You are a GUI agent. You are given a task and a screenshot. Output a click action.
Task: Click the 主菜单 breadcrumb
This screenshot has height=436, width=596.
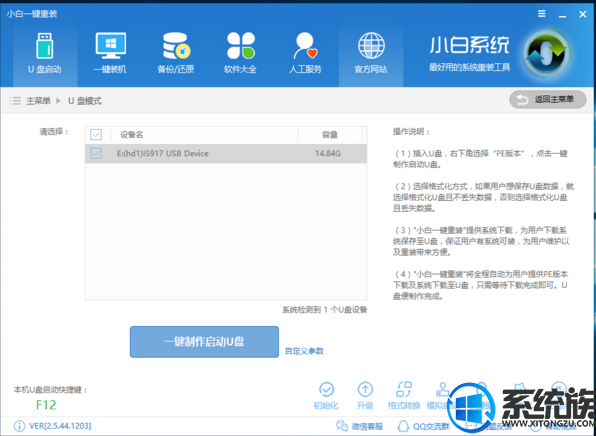click(38, 101)
